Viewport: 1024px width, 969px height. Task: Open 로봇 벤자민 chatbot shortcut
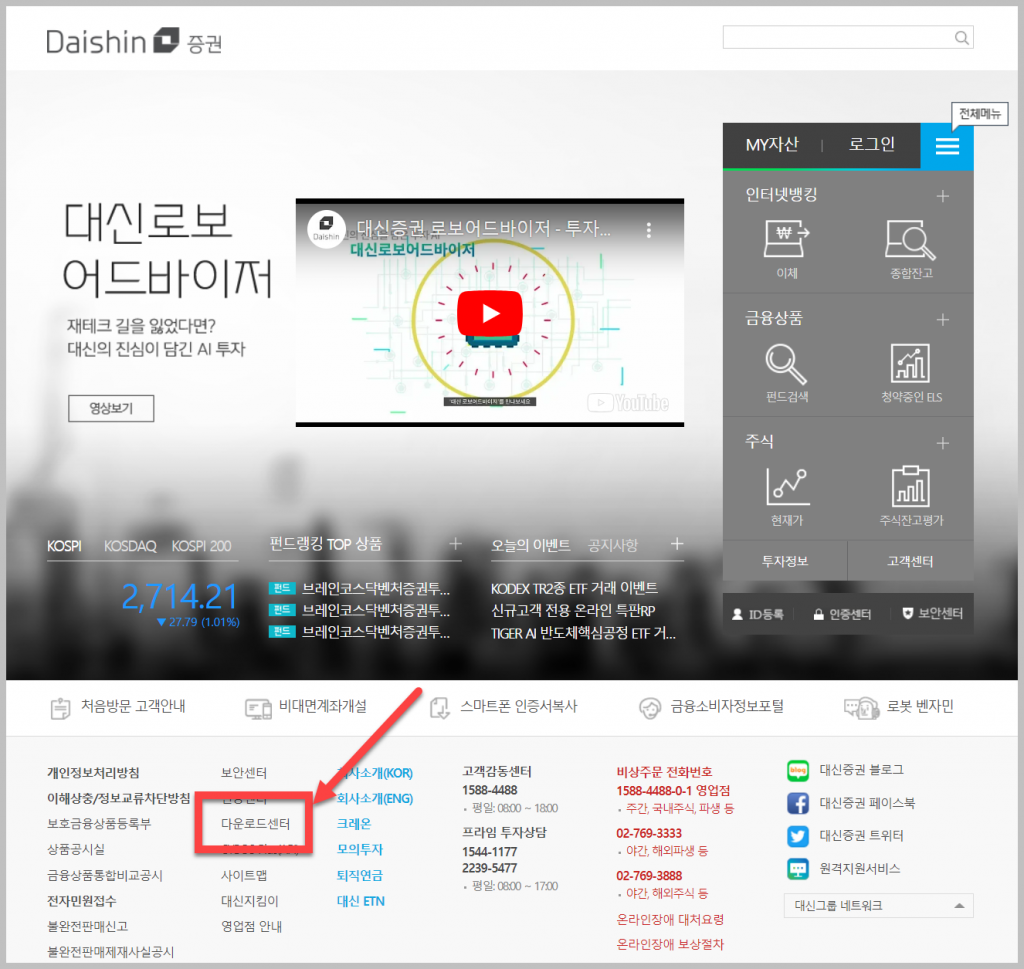tap(899, 707)
